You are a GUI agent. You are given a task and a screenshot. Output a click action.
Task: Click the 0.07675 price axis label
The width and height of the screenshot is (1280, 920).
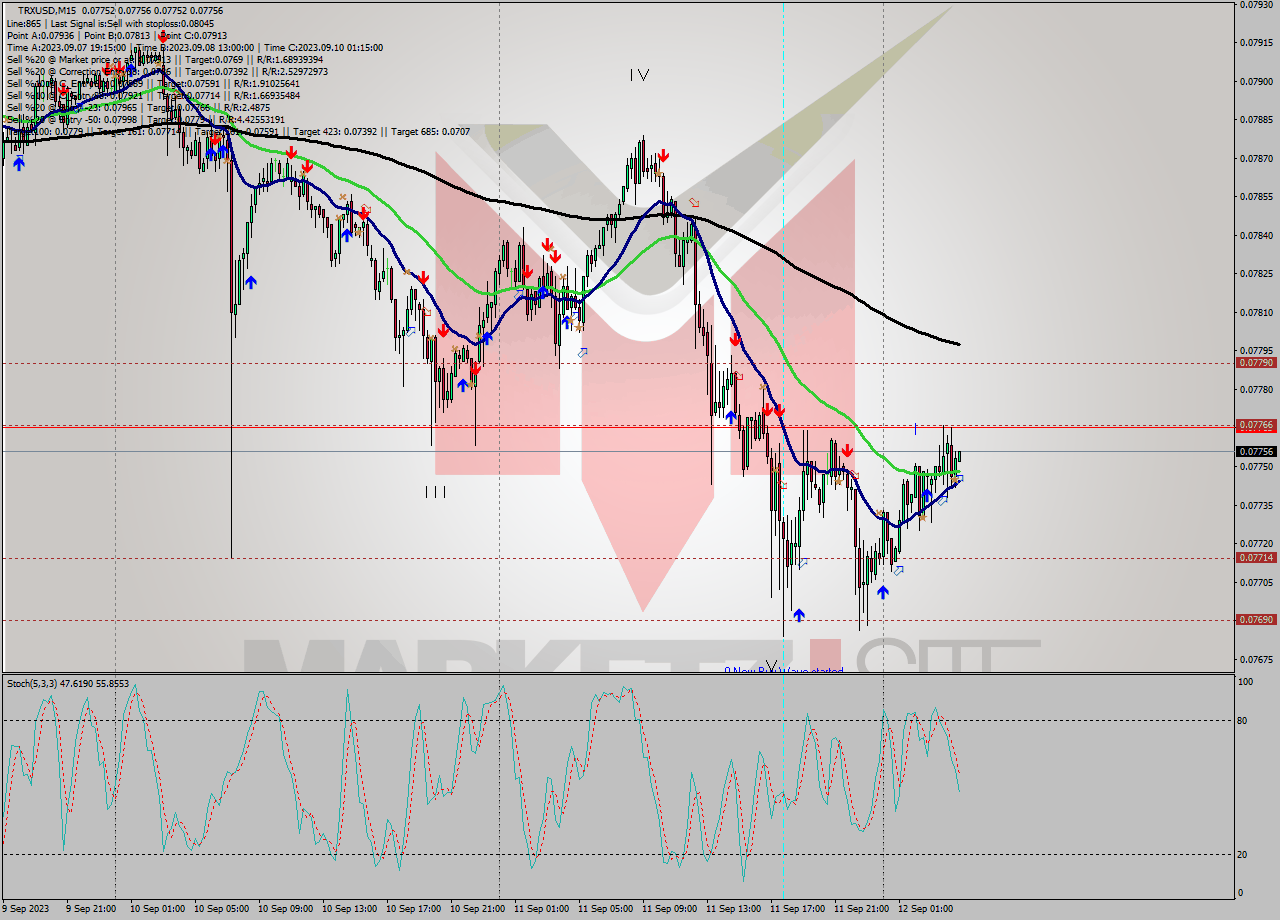tap(1256, 659)
